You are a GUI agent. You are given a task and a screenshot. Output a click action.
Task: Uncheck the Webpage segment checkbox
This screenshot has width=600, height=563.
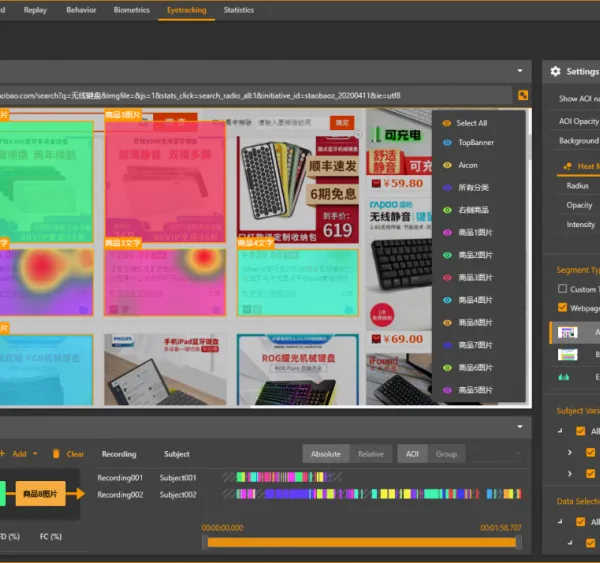[x=562, y=308]
